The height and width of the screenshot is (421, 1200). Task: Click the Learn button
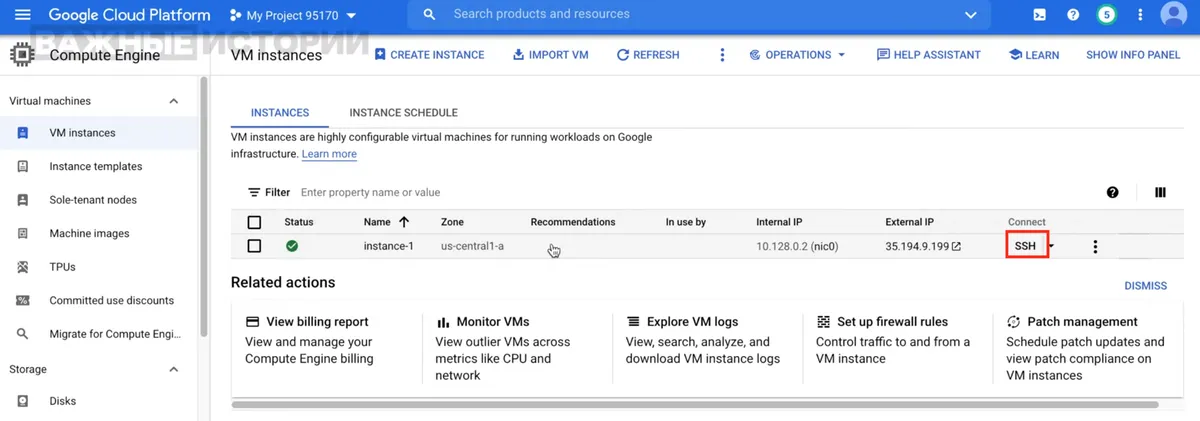click(1034, 55)
